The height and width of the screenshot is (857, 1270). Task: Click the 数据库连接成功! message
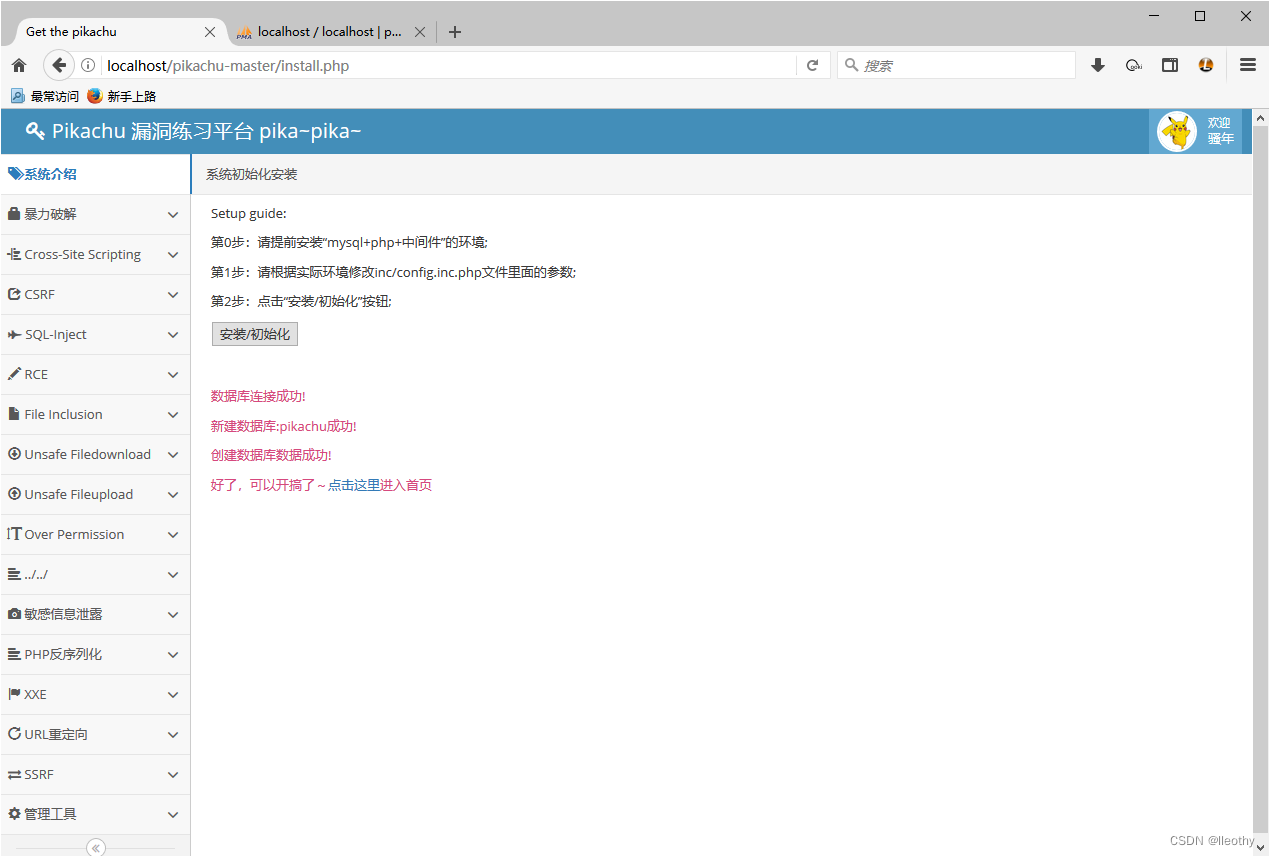pyautogui.click(x=258, y=396)
